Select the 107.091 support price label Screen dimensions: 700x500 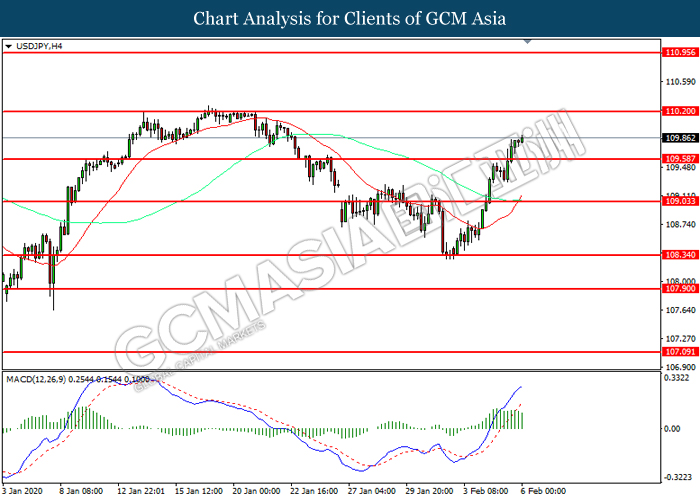coord(680,352)
